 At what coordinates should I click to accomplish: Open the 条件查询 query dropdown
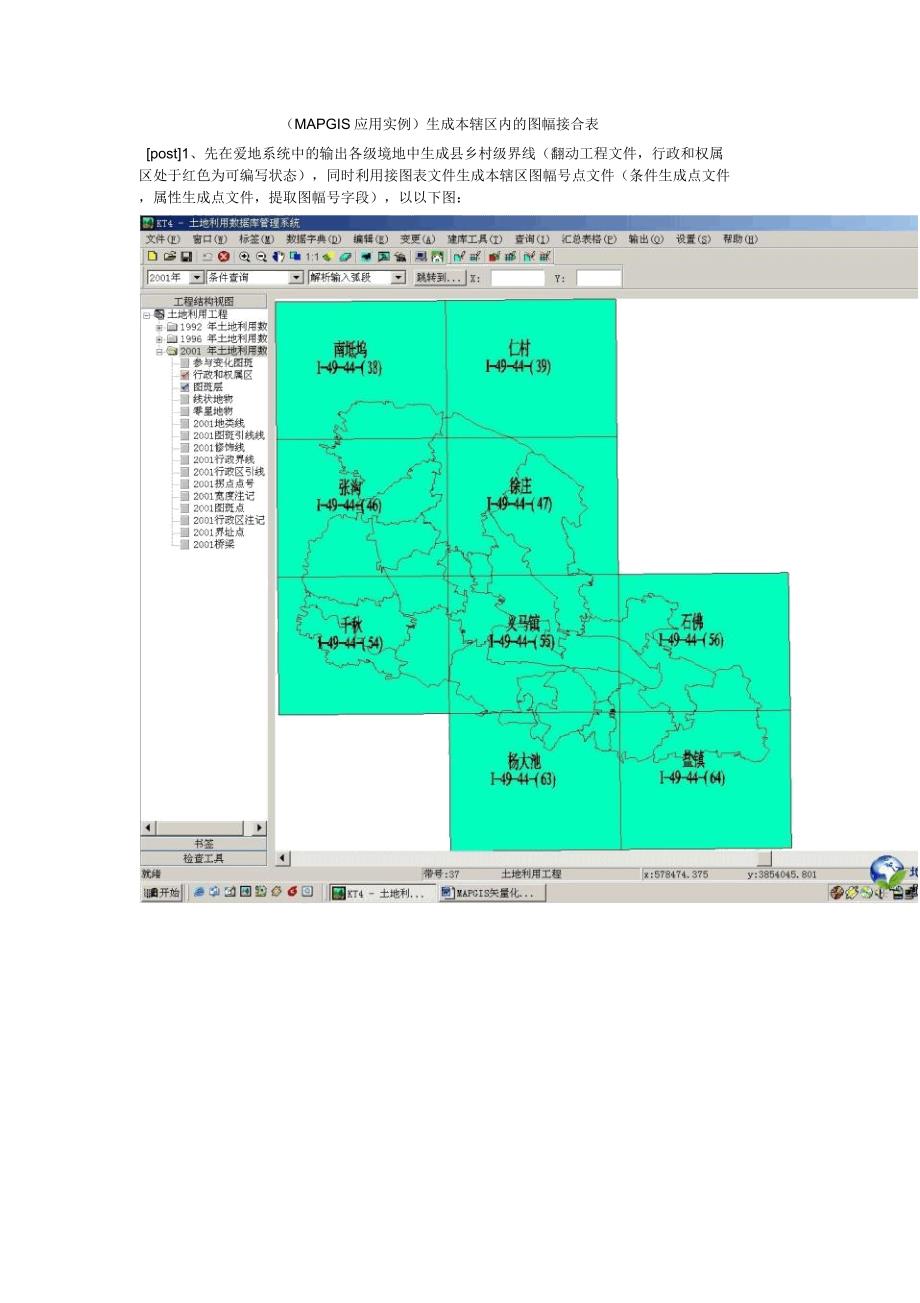295,277
